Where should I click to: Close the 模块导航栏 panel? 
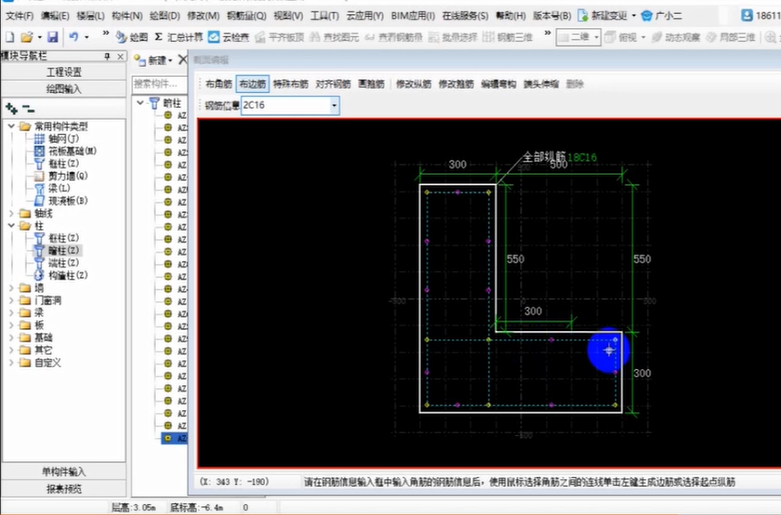120,56
